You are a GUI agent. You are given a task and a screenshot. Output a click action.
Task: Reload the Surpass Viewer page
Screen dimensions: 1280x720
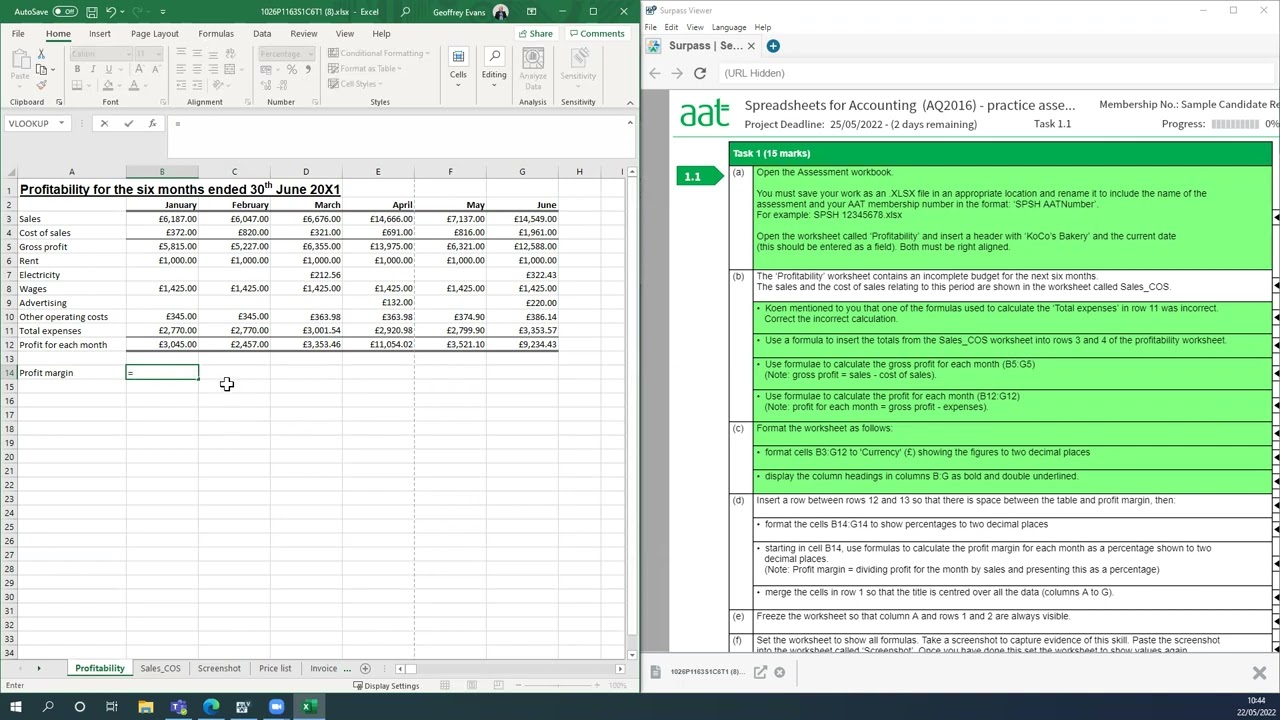click(700, 73)
